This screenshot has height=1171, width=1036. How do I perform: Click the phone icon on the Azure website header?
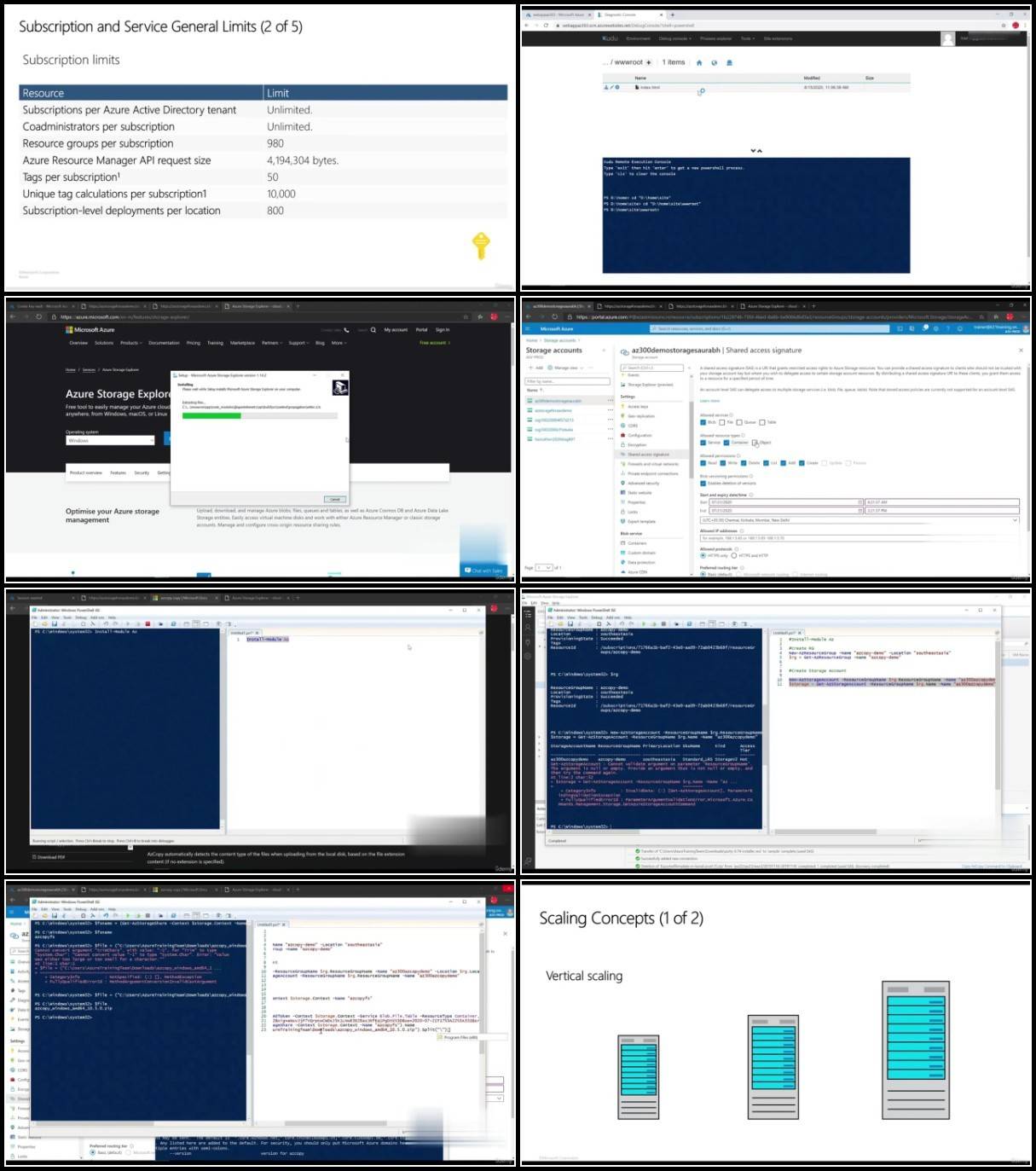coord(346,330)
